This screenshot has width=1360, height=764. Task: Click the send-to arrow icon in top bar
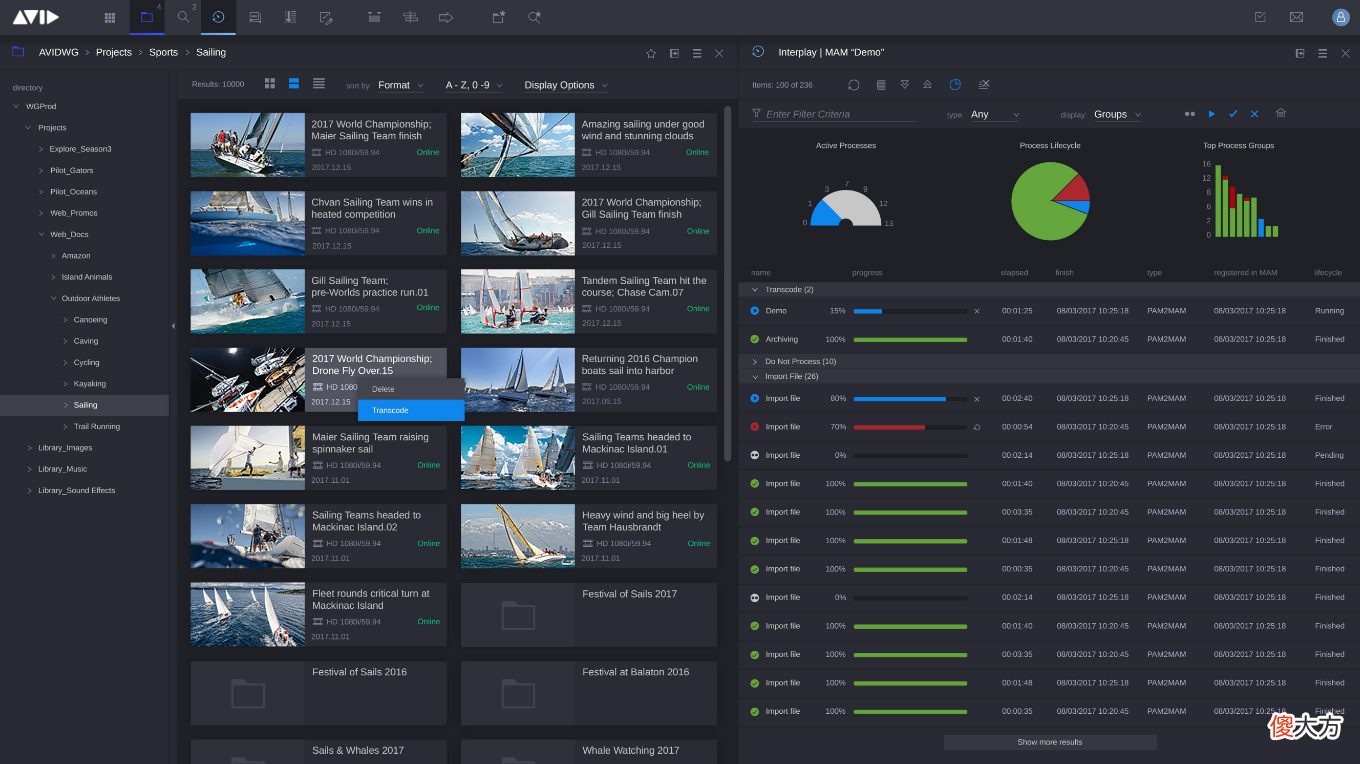click(x=446, y=17)
